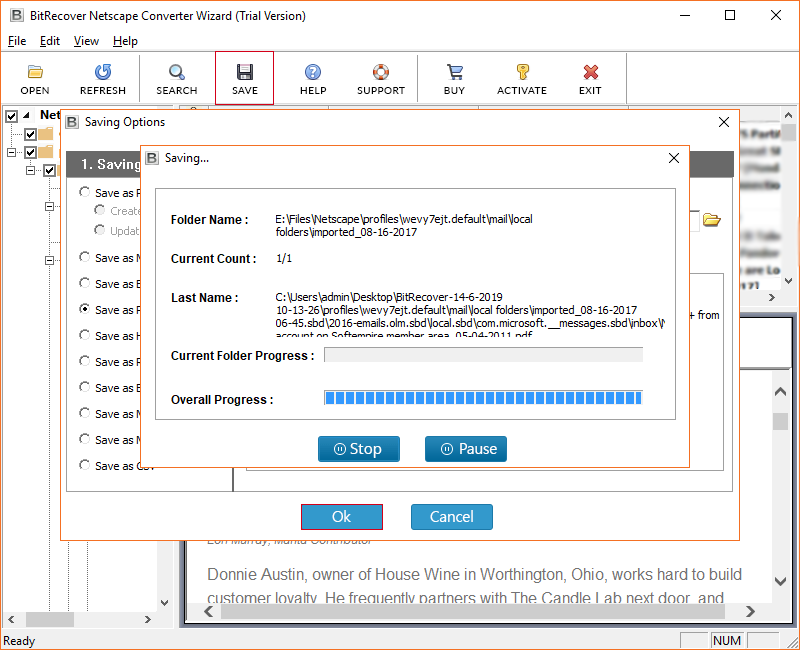The image size is (800, 650).
Task: Click right arrow of preview pane horizontal scrollbar
Action: pyautogui.click(x=750, y=611)
